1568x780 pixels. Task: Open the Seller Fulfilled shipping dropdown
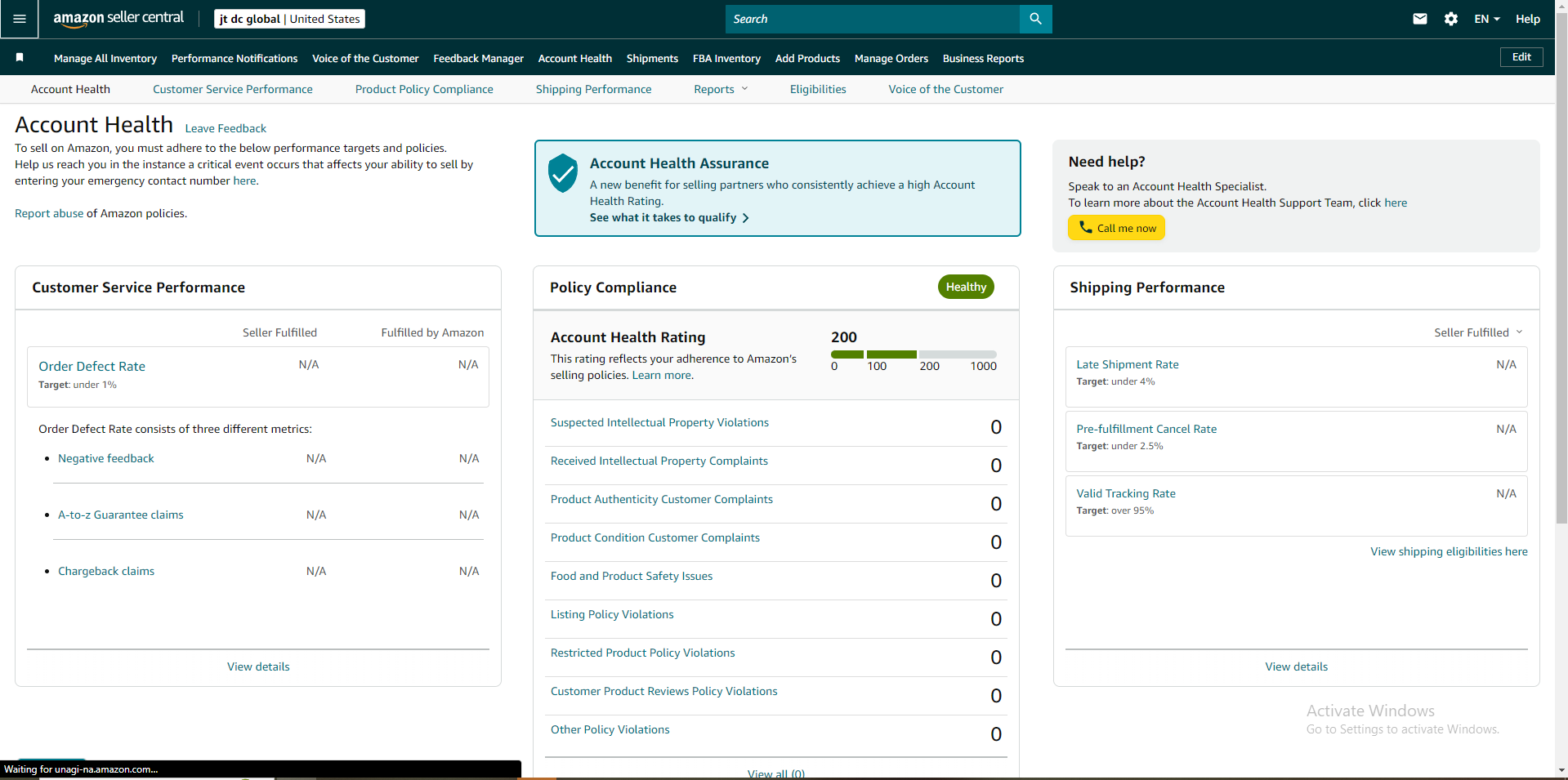pos(1478,332)
